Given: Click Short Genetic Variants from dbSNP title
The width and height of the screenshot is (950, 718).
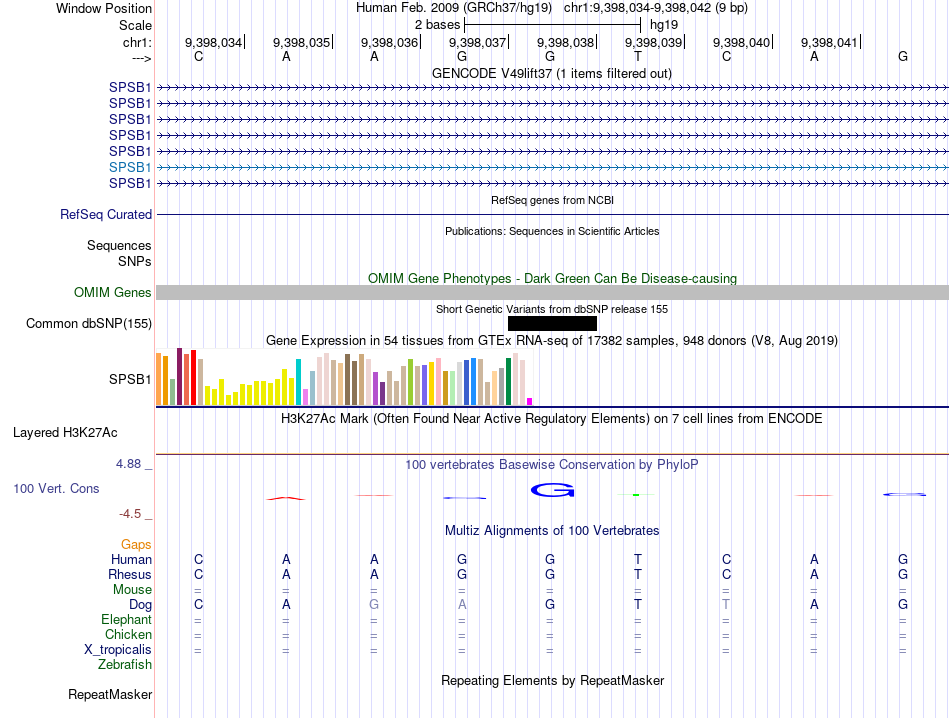Looking at the screenshot, I should (552, 309).
